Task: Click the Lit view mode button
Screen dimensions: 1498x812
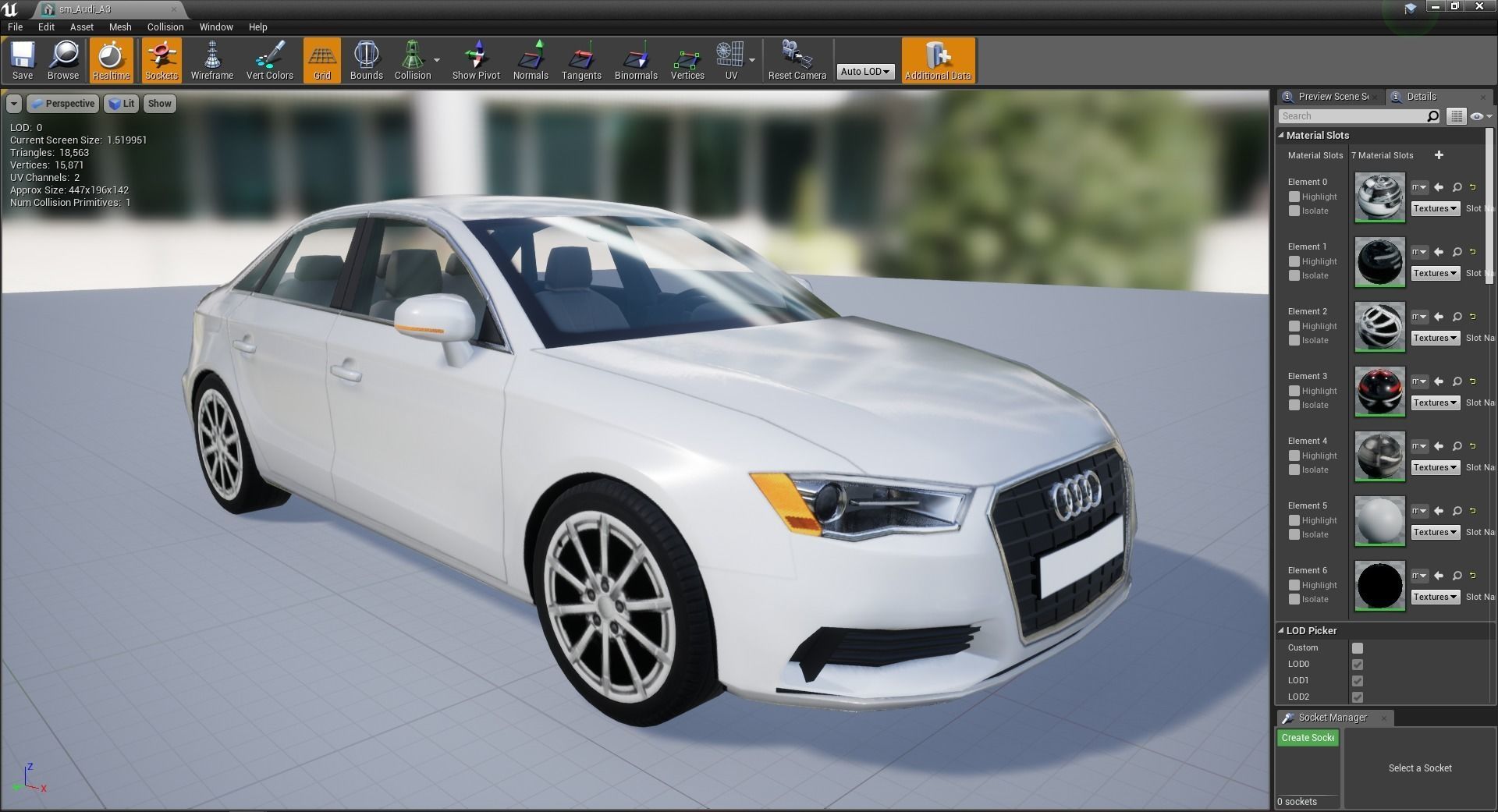Action: 121,104
